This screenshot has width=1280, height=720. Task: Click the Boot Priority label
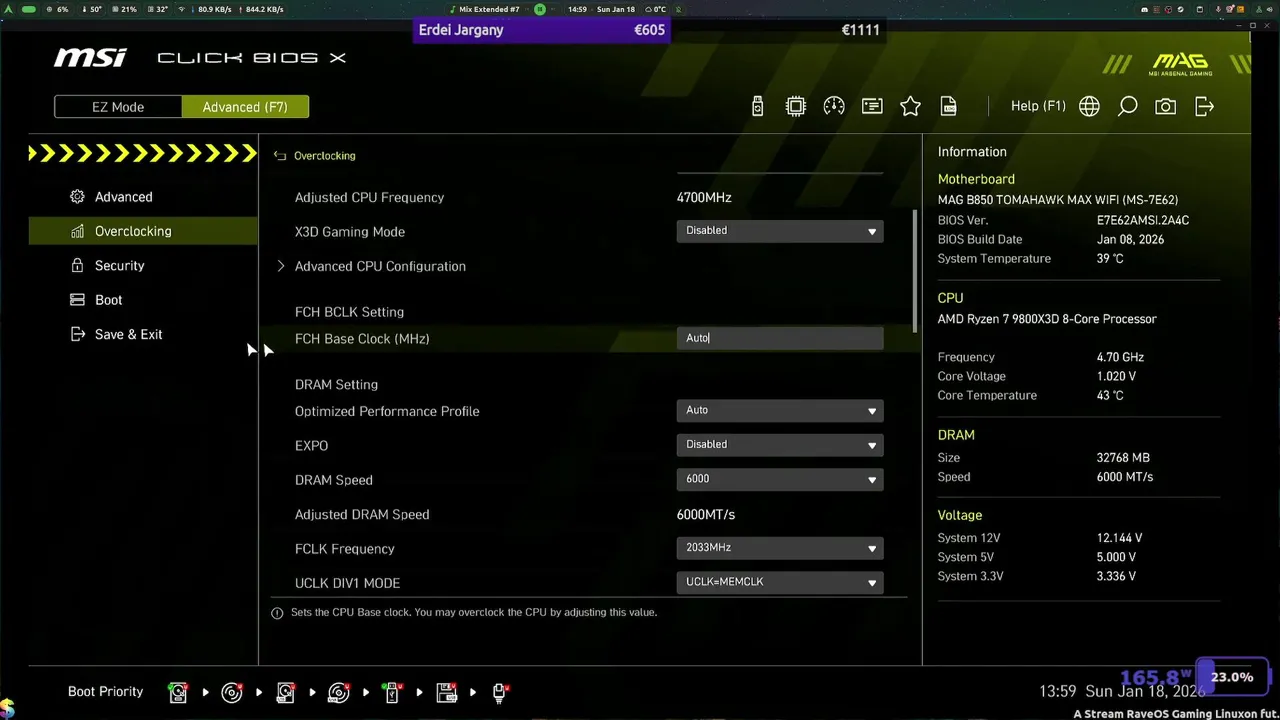click(x=105, y=692)
